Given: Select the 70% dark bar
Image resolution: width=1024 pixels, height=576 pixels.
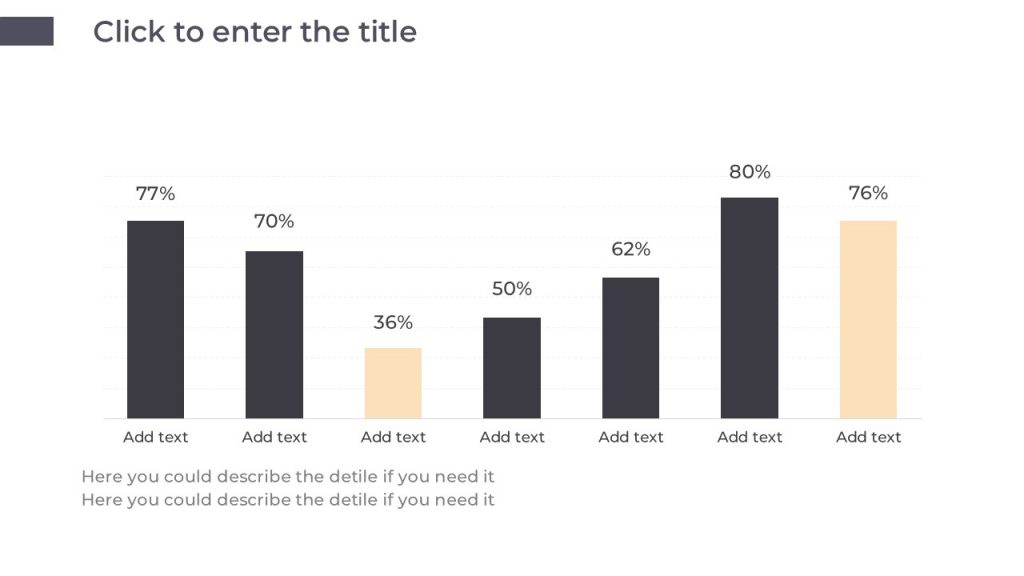Looking at the screenshot, I should (274, 334).
